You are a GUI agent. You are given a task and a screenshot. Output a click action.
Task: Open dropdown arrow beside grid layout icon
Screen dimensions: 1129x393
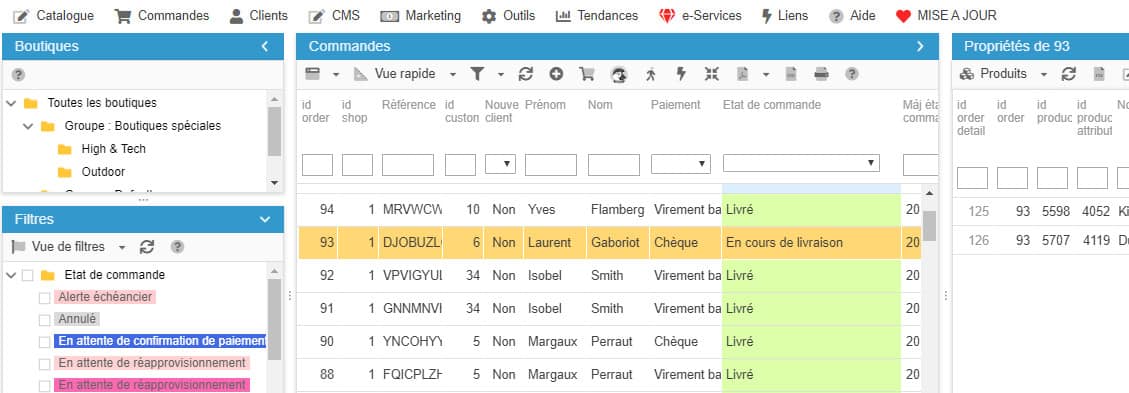tap(336, 74)
